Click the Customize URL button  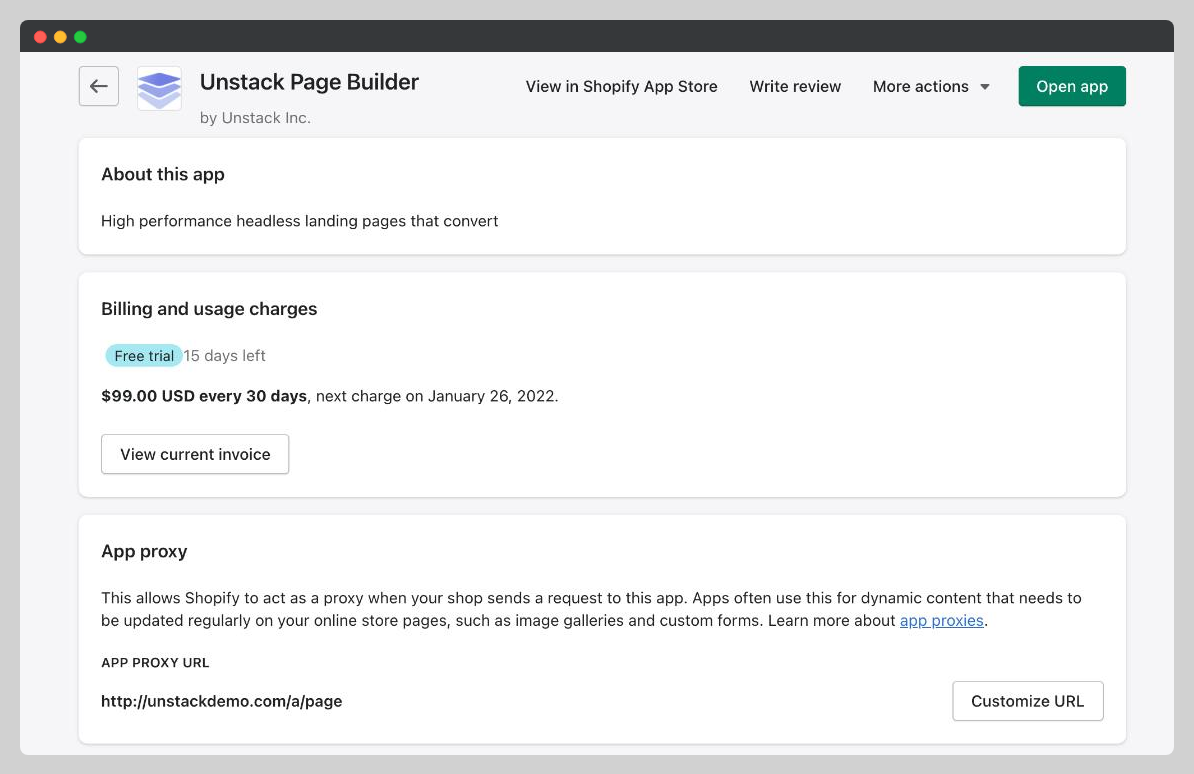pyautogui.click(x=1027, y=701)
